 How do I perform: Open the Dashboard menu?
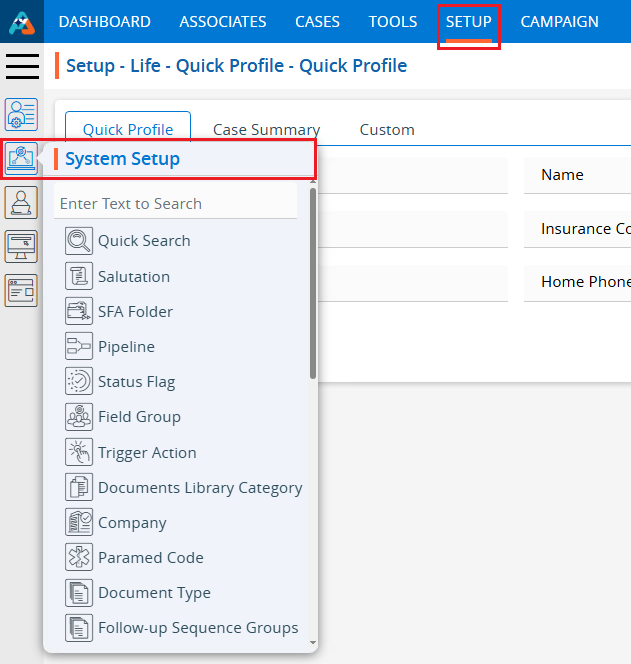click(x=105, y=22)
